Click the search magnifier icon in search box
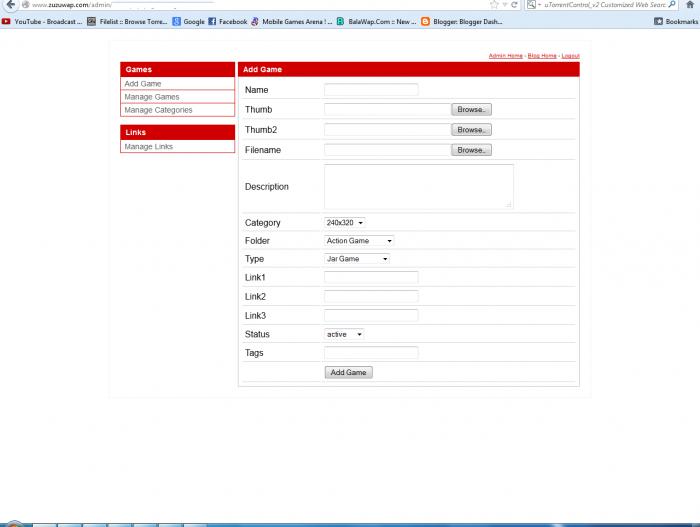Screen dimensions: 700x527 coord(672,4)
